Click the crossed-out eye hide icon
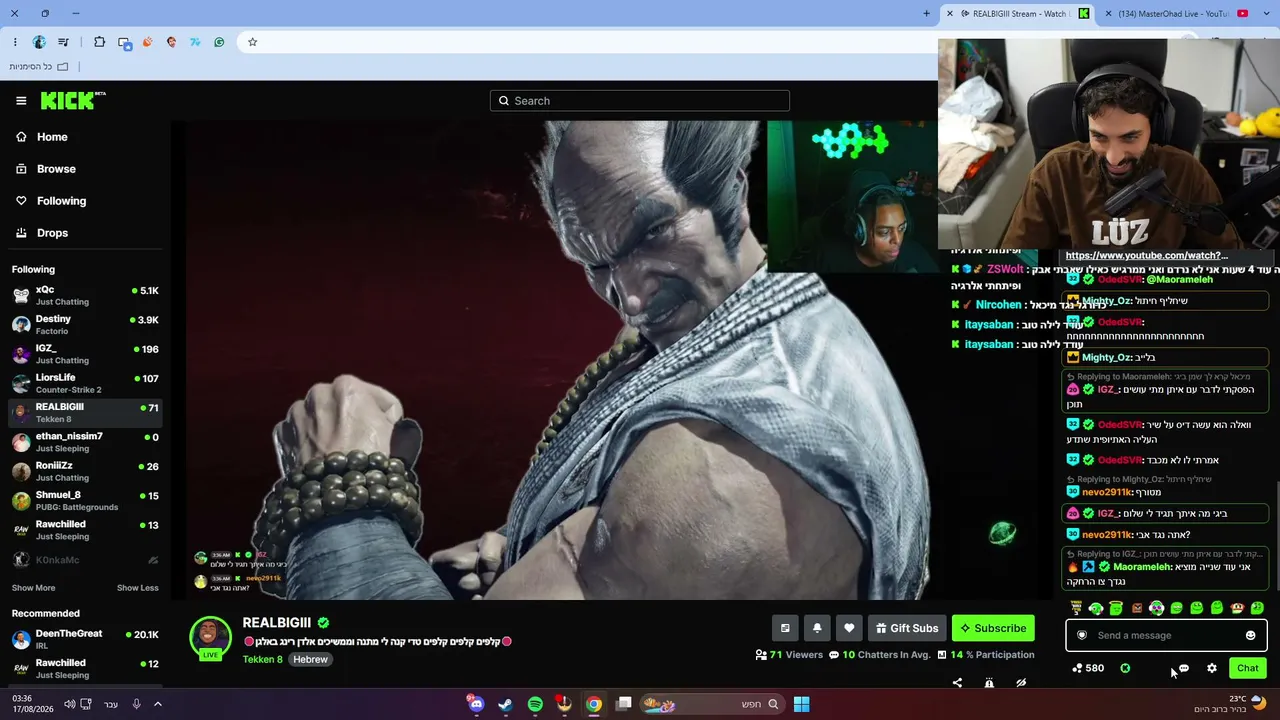 point(1021,683)
